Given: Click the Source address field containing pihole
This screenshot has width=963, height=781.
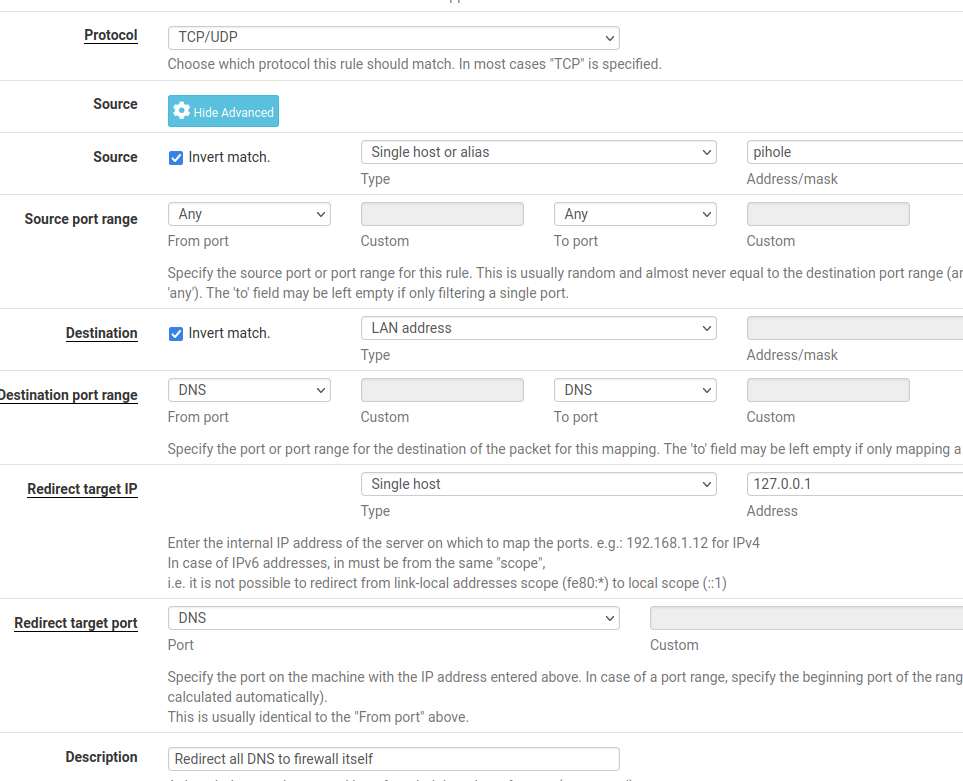Looking at the screenshot, I should pyautogui.click(x=853, y=152).
